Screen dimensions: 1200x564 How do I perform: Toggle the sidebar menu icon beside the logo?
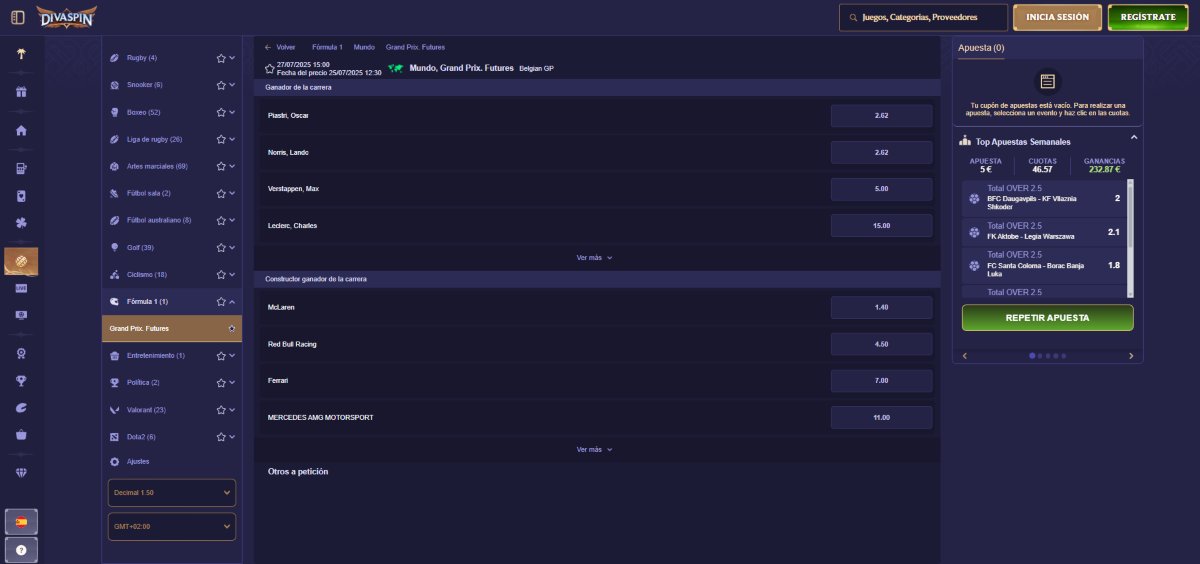(x=17, y=17)
